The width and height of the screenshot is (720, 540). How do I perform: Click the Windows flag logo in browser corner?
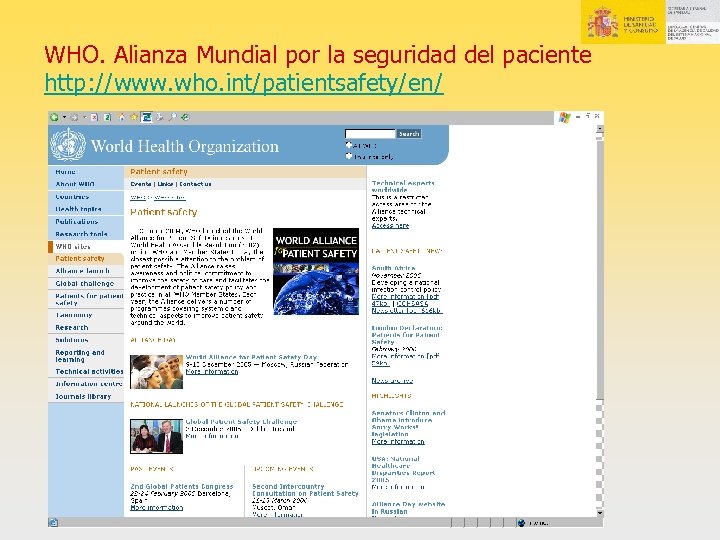coord(564,118)
